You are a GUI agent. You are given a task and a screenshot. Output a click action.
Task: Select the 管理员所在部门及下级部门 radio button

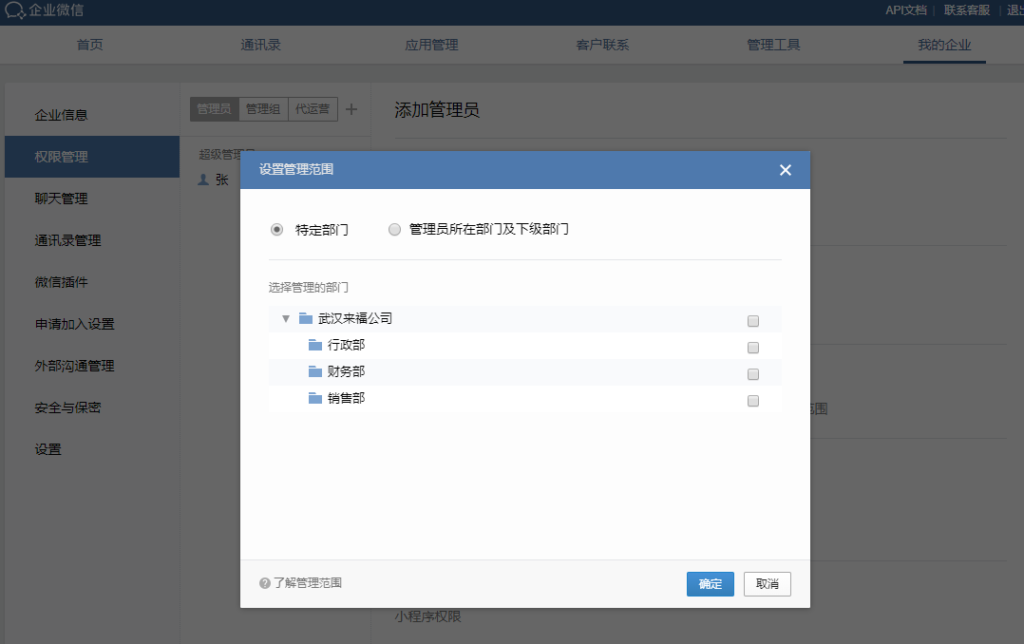[x=395, y=229]
